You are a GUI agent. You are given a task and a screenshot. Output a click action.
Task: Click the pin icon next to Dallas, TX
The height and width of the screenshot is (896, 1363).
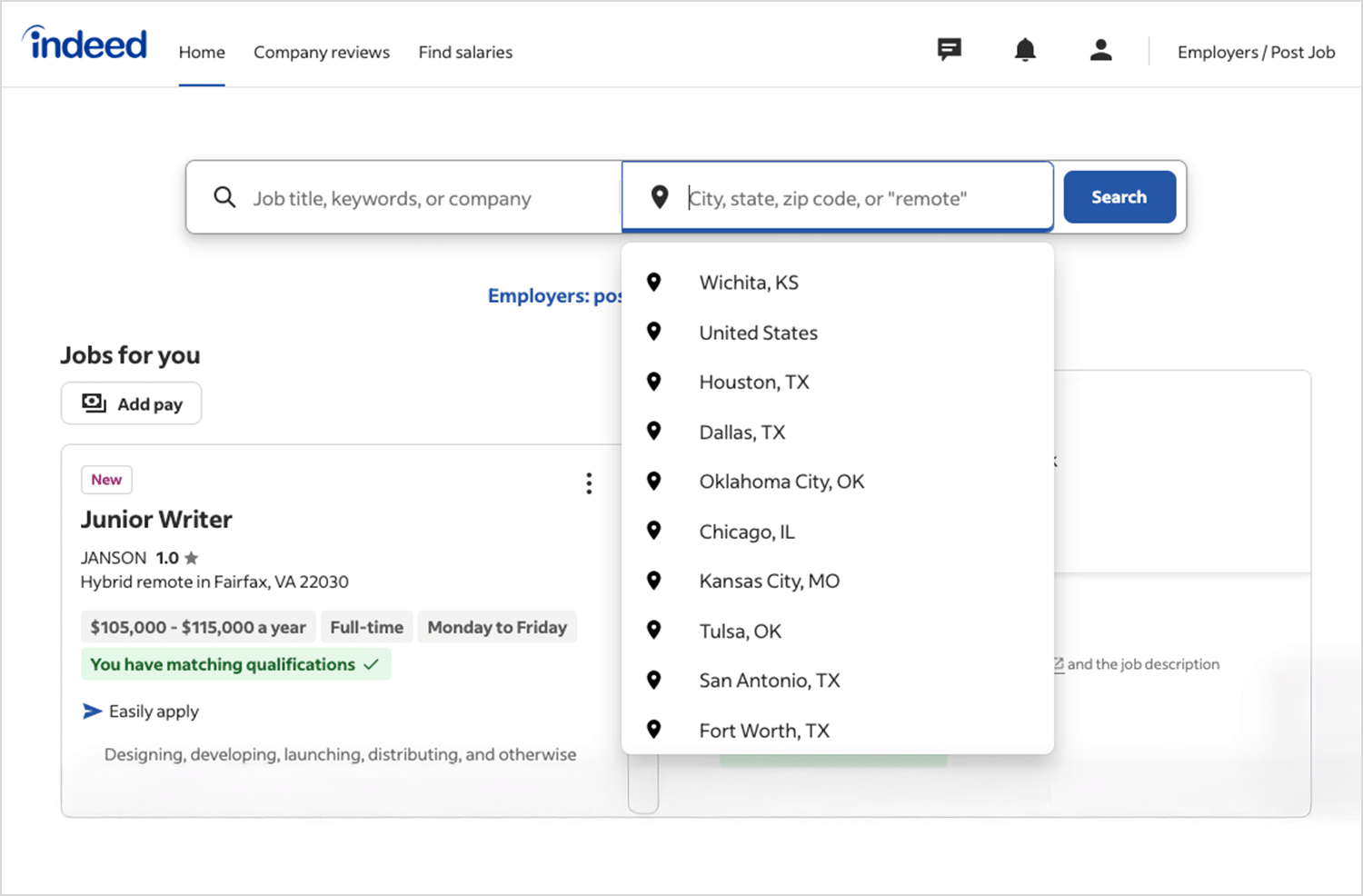pos(653,431)
